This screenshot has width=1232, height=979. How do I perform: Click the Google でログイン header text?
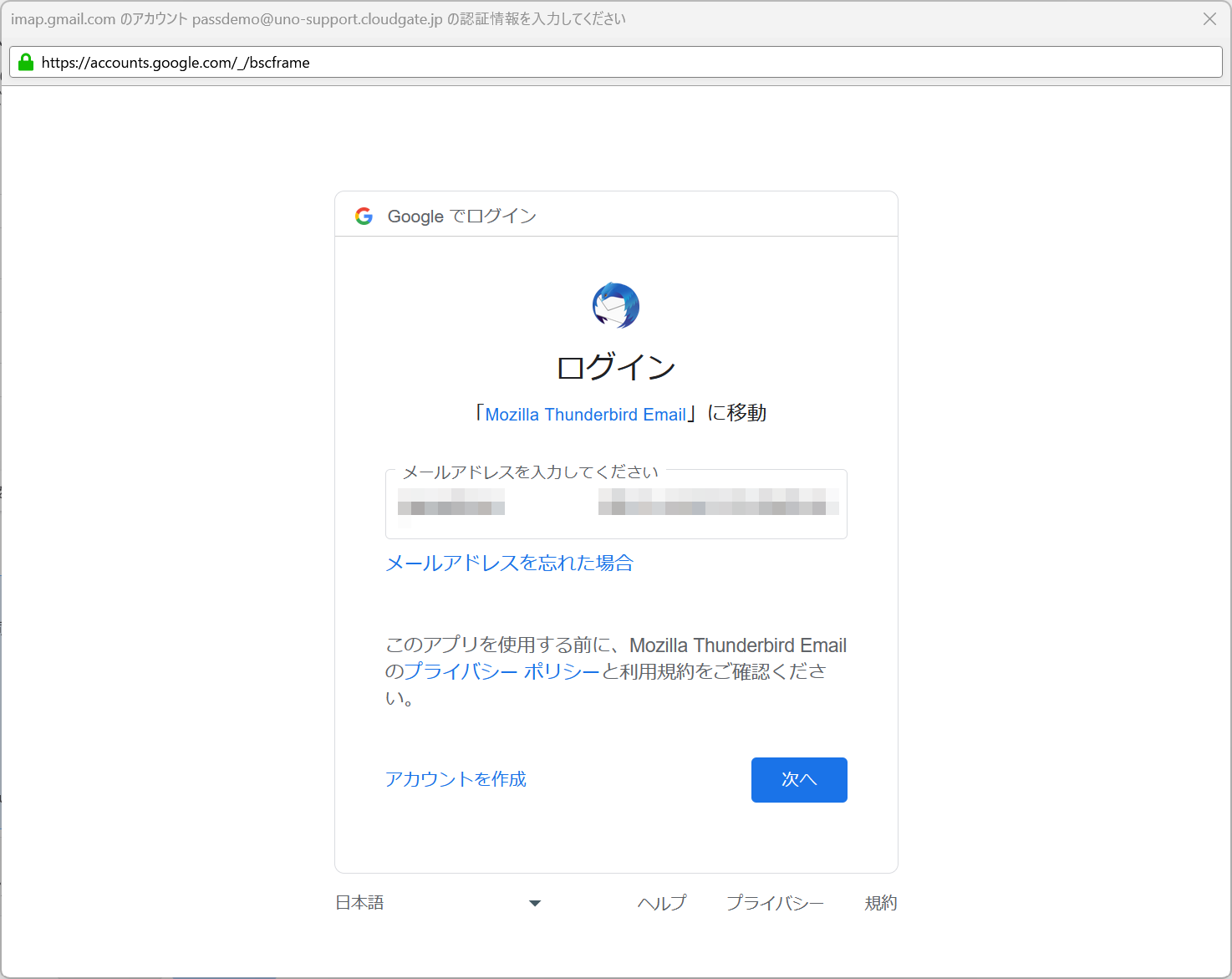(x=461, y=216)
